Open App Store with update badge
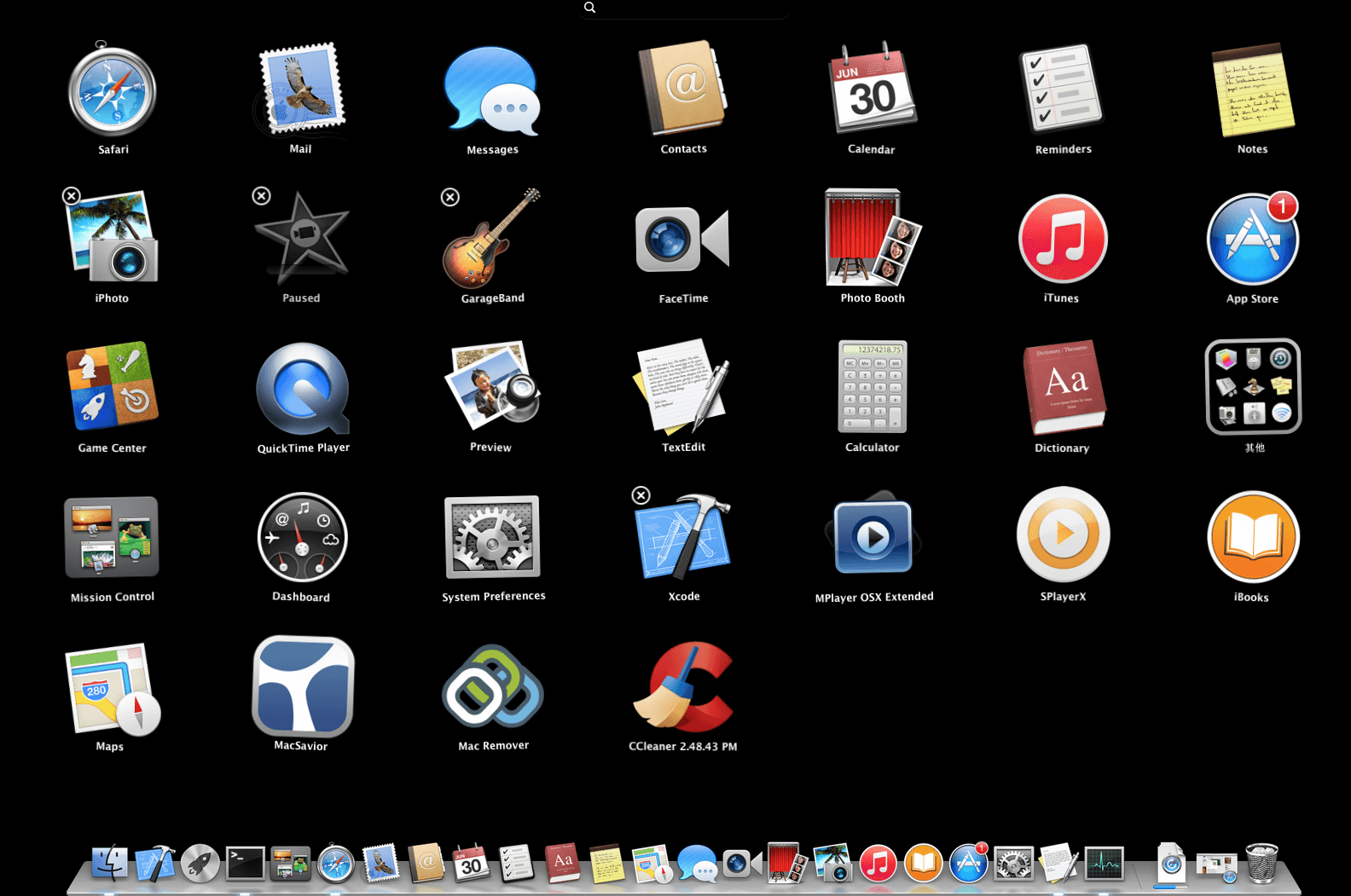This screenshot has width=1351, height=896. (x=1252, y=239)
